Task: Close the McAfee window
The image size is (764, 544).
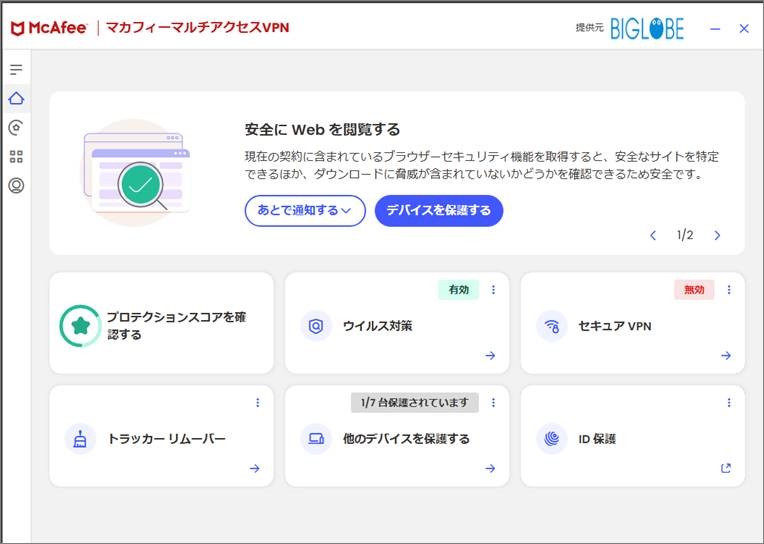Action: tap(744, 29)
